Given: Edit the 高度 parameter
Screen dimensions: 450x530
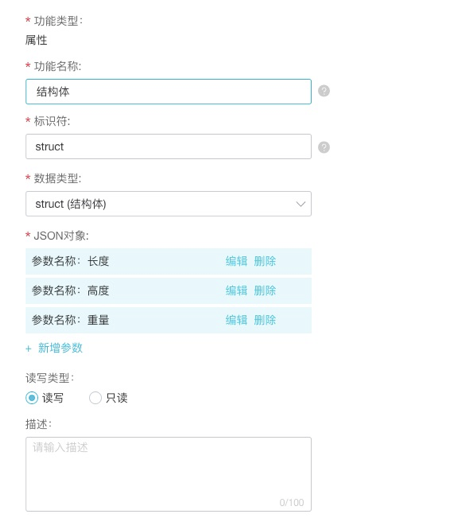Looking at the screenshot, I should [x=236, y=291].
